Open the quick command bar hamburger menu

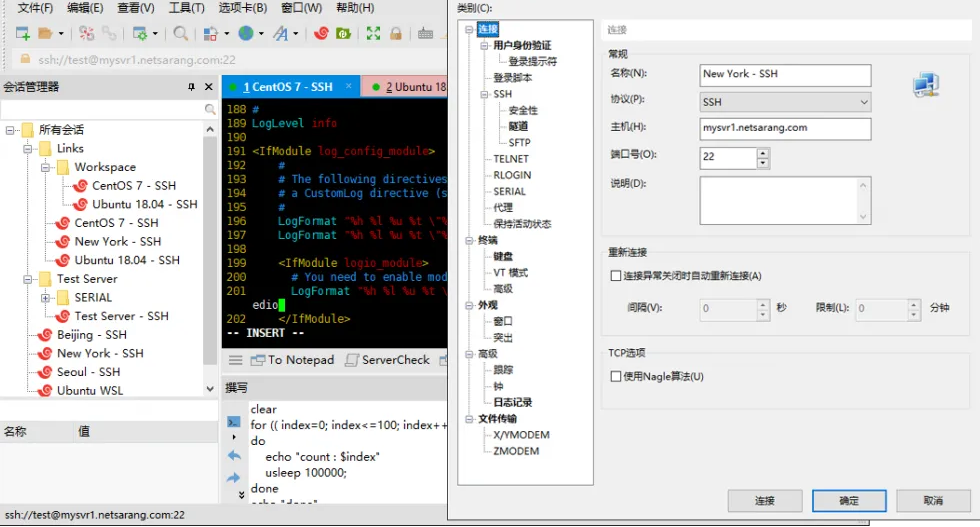pos(236,360)
